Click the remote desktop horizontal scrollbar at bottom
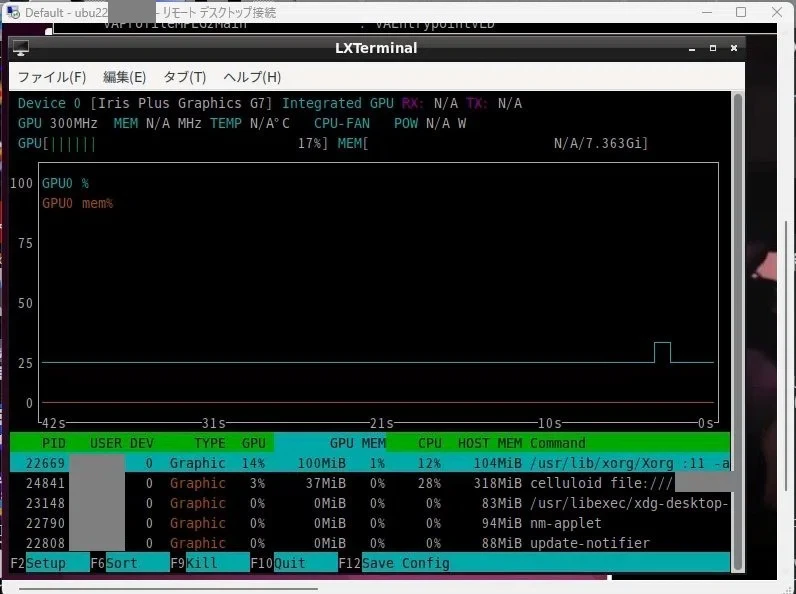796x594 pixels. pyautogui.click(x=168, y=589)
